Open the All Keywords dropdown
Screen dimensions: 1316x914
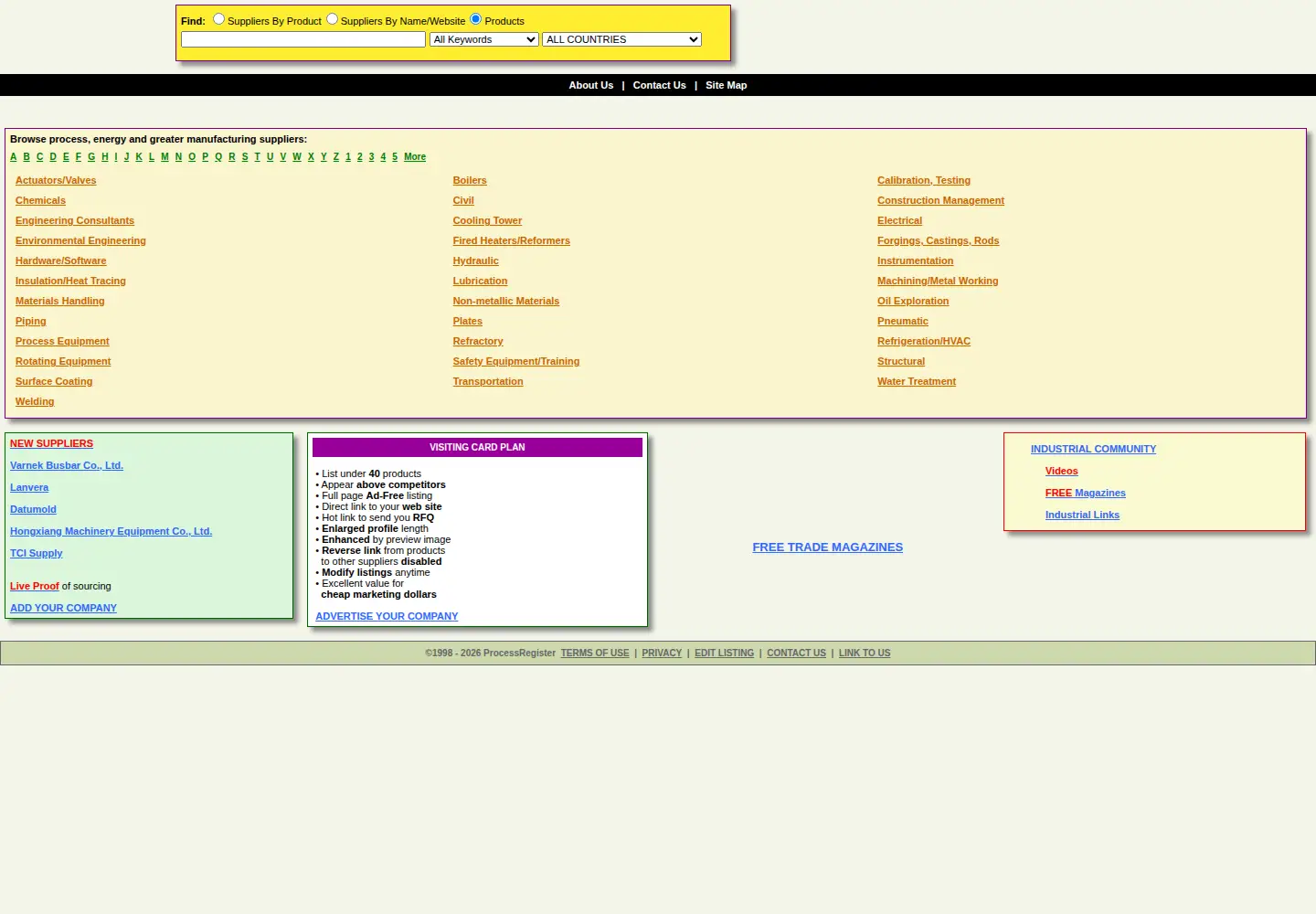click(484, 39)
